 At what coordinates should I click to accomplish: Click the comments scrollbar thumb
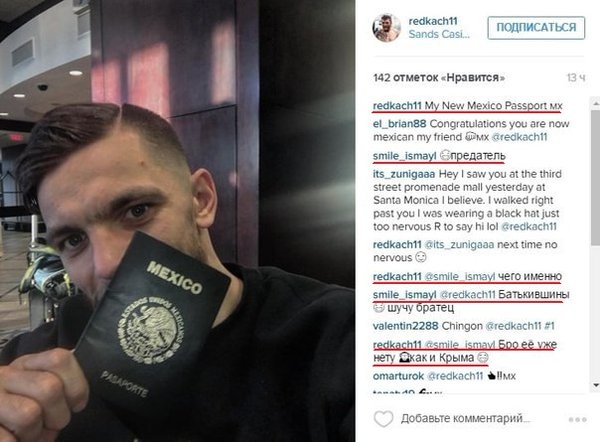coord(595,176)
